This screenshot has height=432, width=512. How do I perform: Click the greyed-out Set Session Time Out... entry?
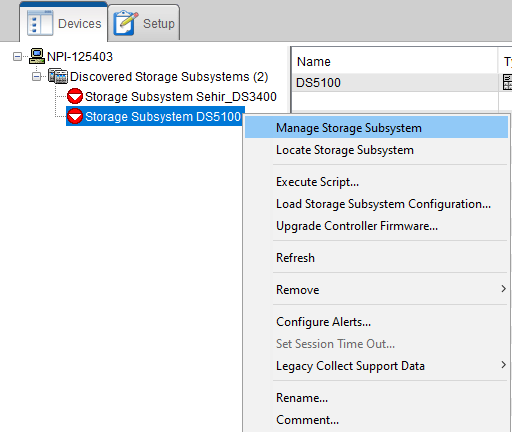coord(376,344)
